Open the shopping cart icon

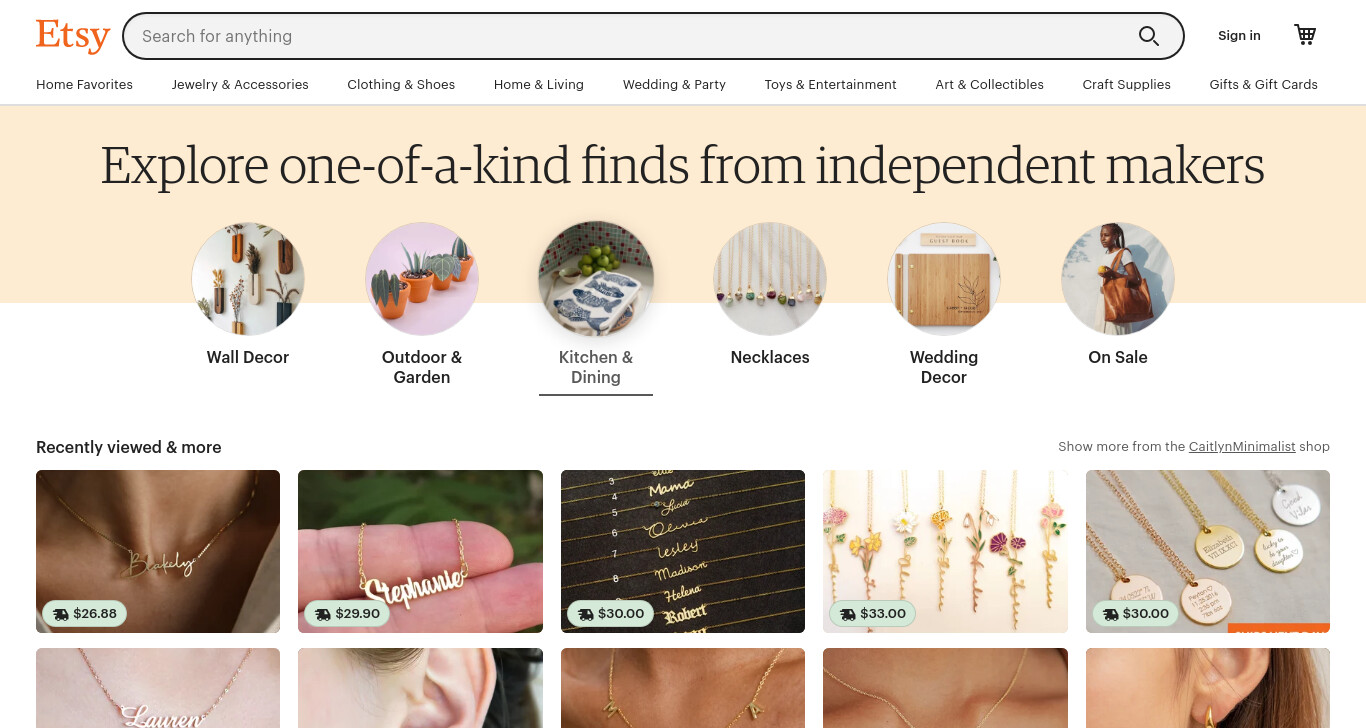click(1305, 35)
